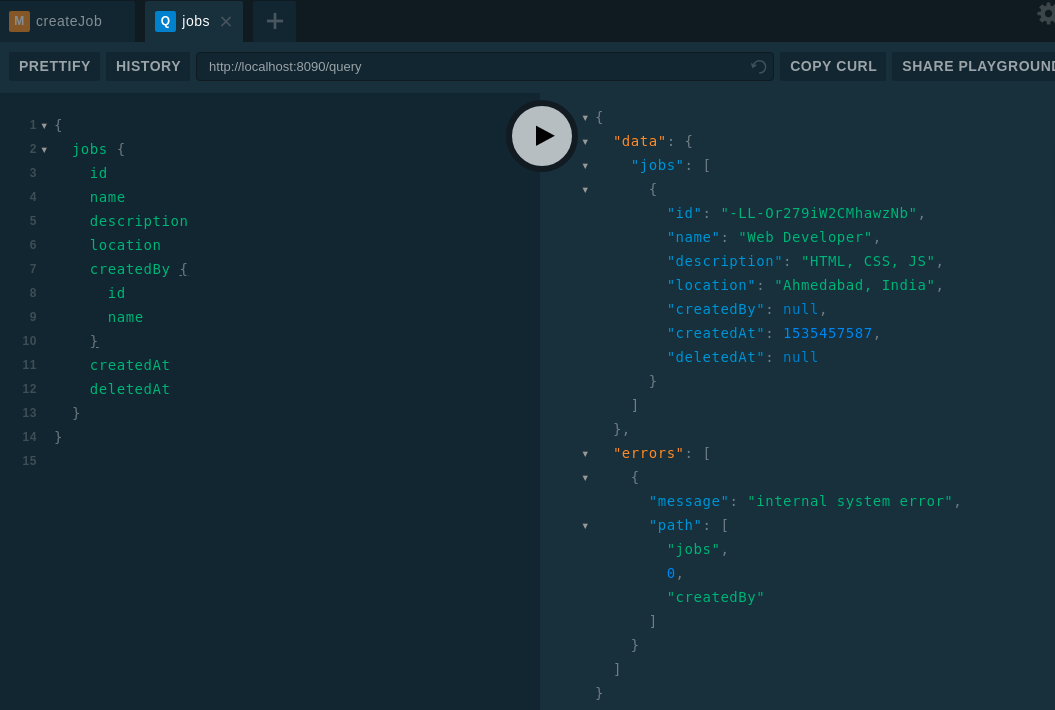Collapse the "data" object in the response
This screenshot has height=710, width=1055.
585,142
